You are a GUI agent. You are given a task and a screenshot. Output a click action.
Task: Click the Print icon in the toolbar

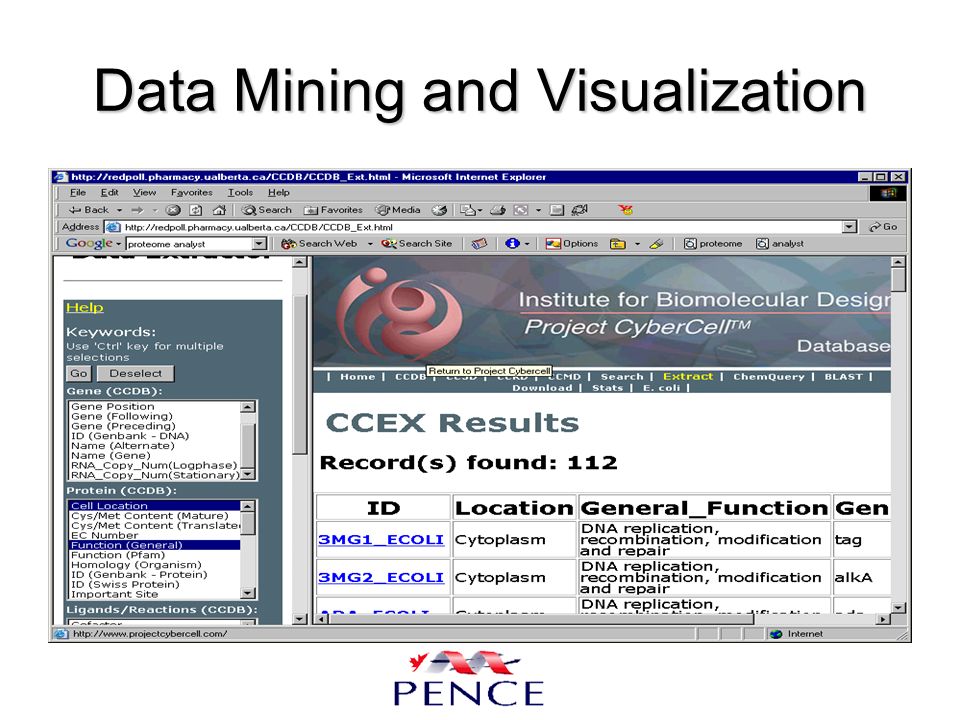(498, 210)
